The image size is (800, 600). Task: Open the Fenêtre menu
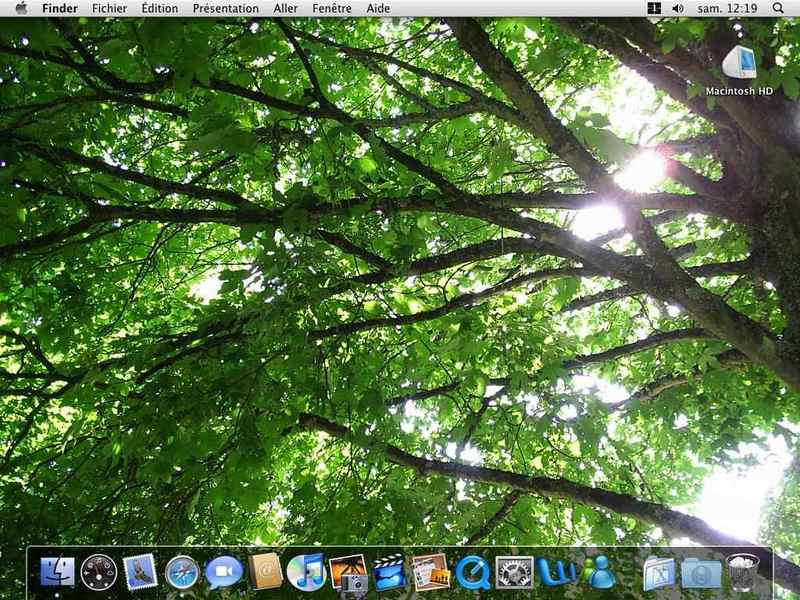pos(332,9)
